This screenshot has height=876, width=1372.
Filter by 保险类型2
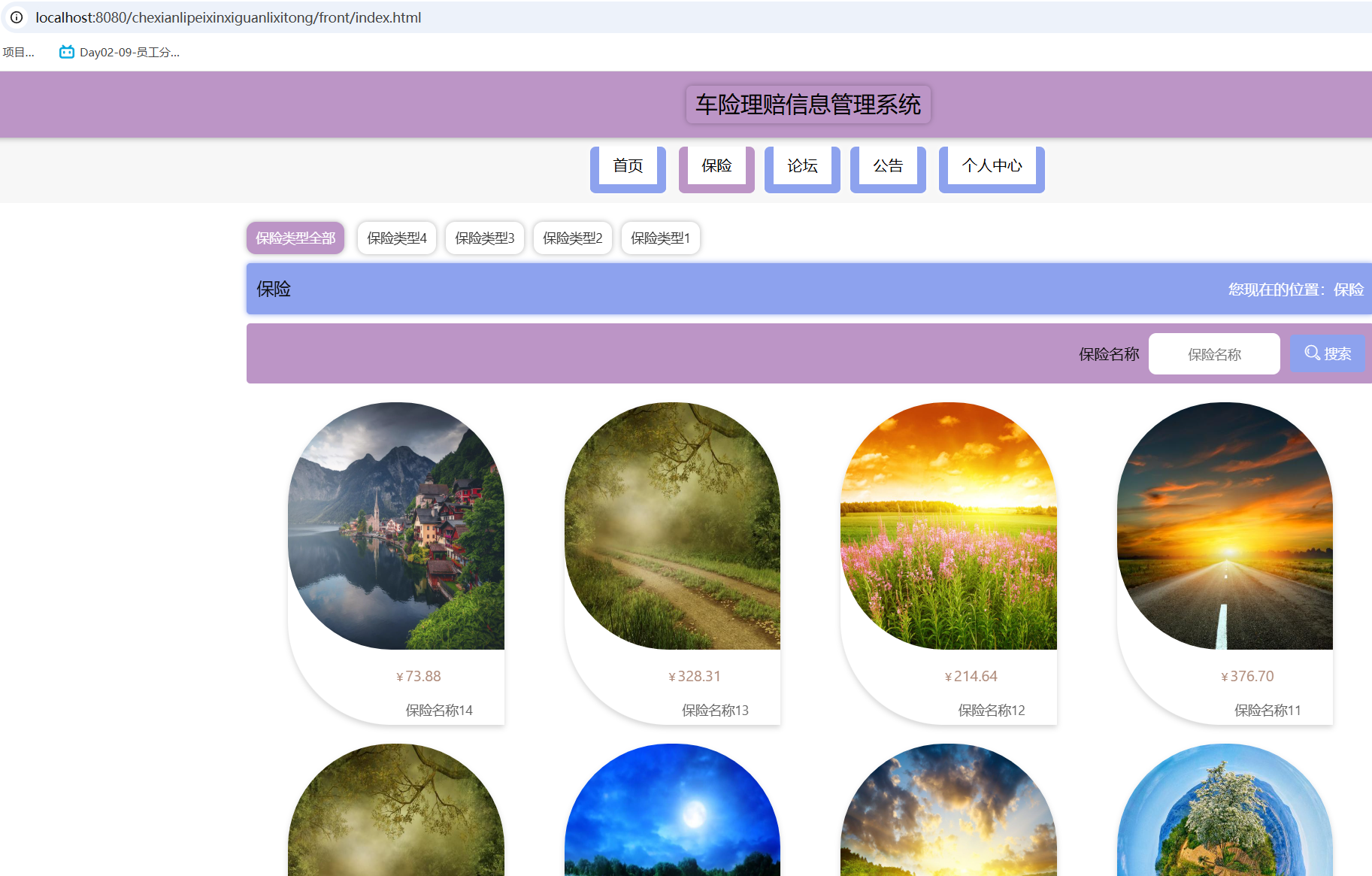pos(573,238)
